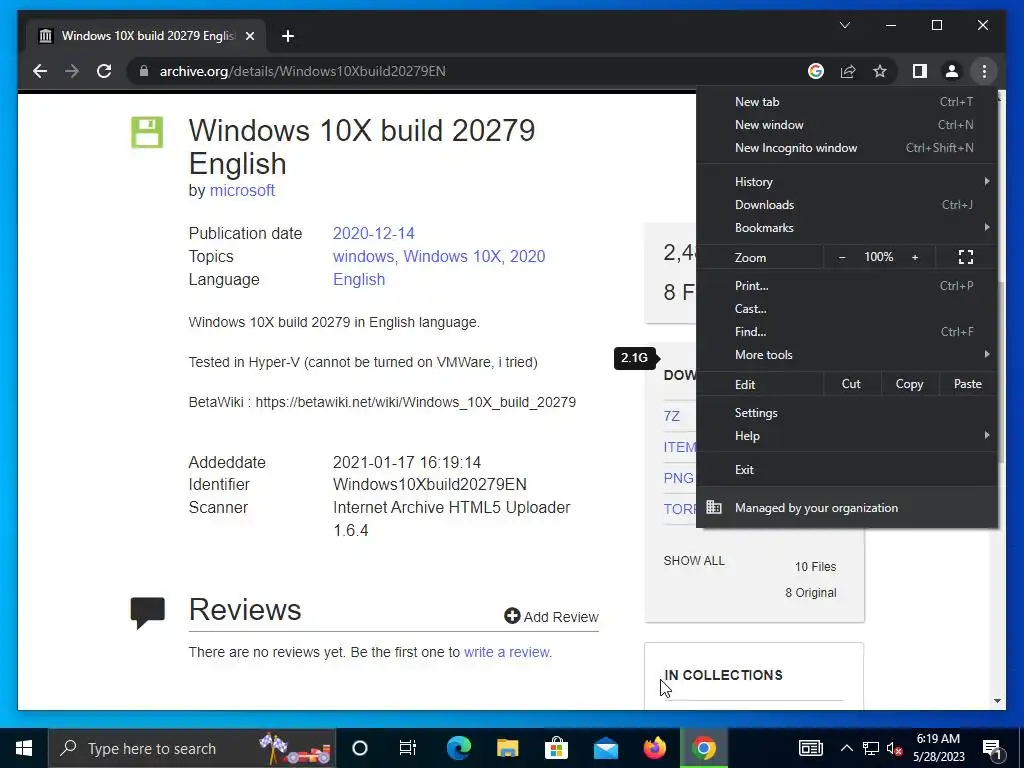Expand the History submenu

pos(847,182)
